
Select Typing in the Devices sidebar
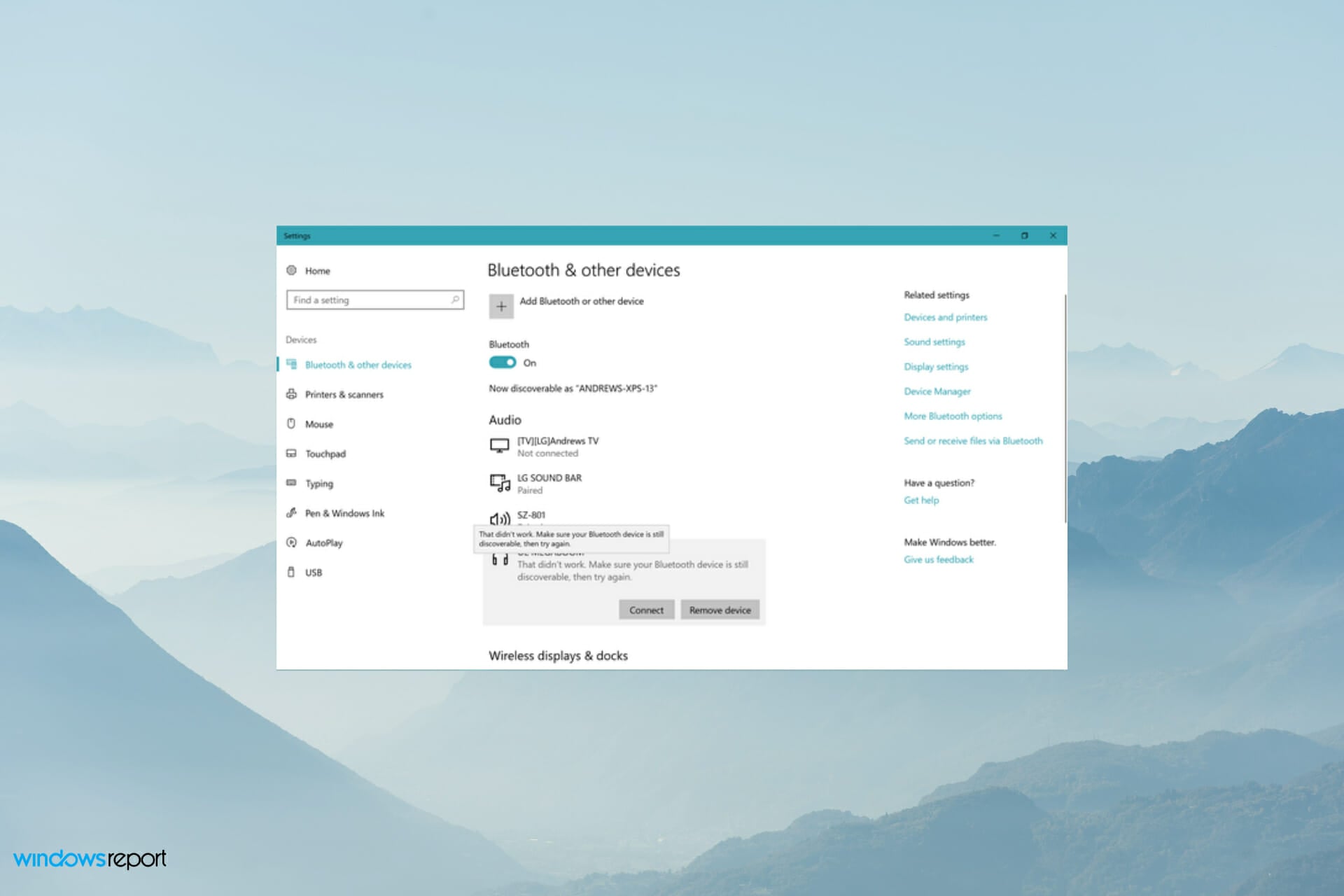click(319, 484)
